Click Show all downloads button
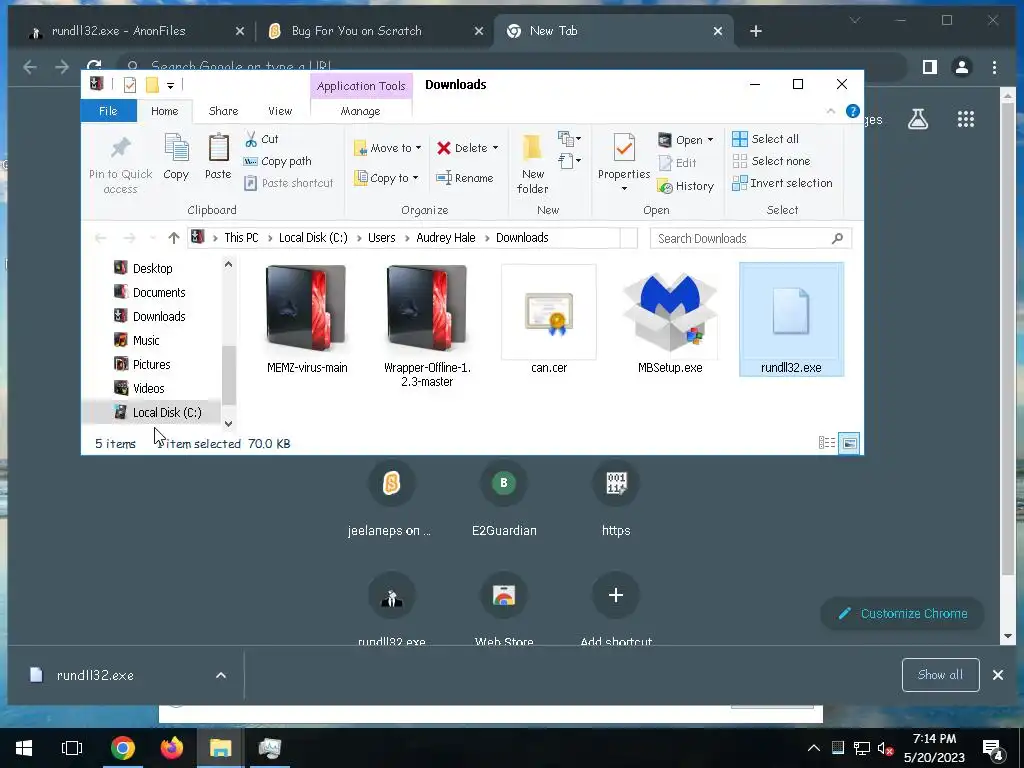 tap(940, 675)
